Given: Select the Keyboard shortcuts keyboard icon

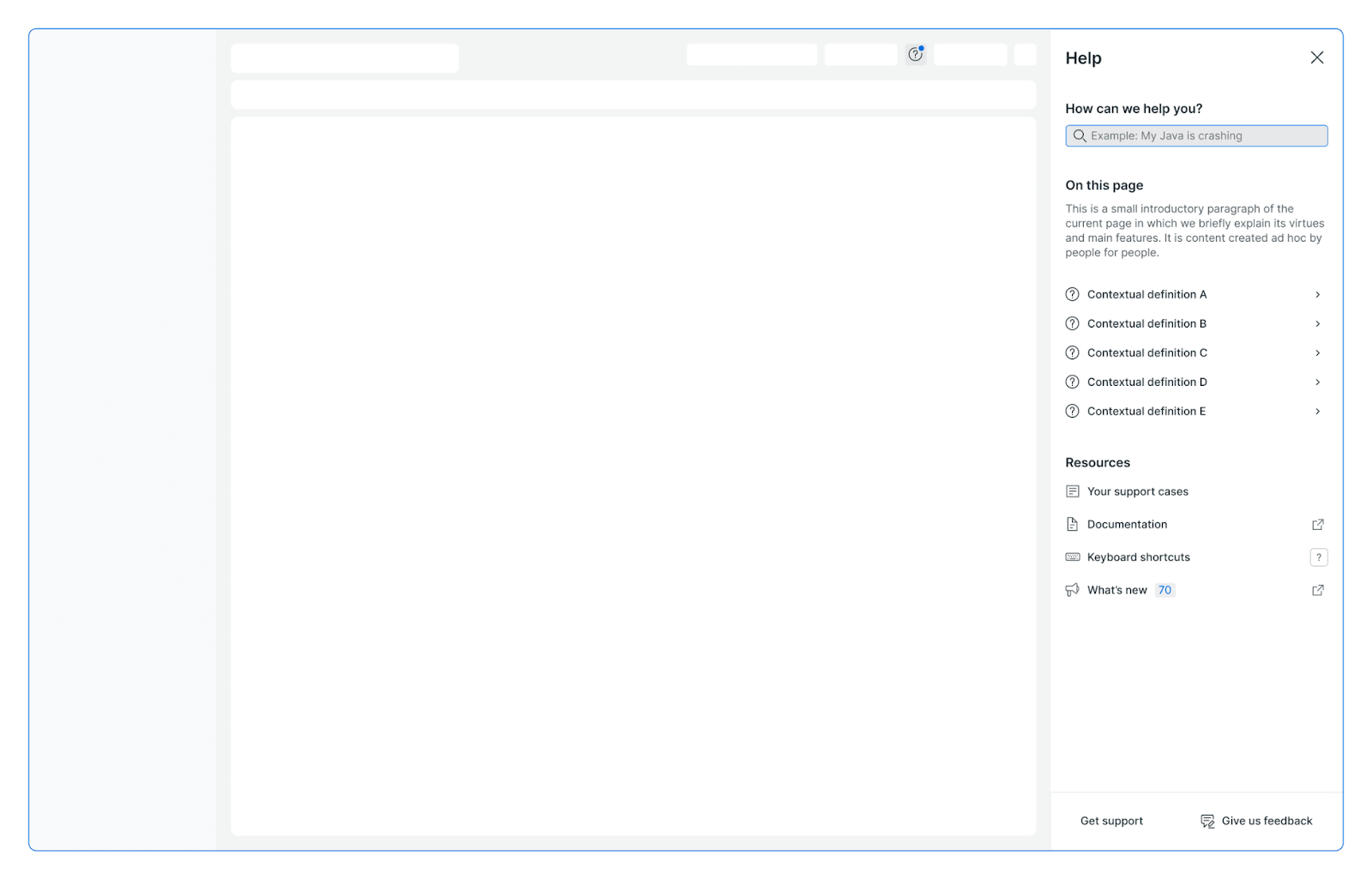Looking at the screenshot, I should (x=1072, y=557).
